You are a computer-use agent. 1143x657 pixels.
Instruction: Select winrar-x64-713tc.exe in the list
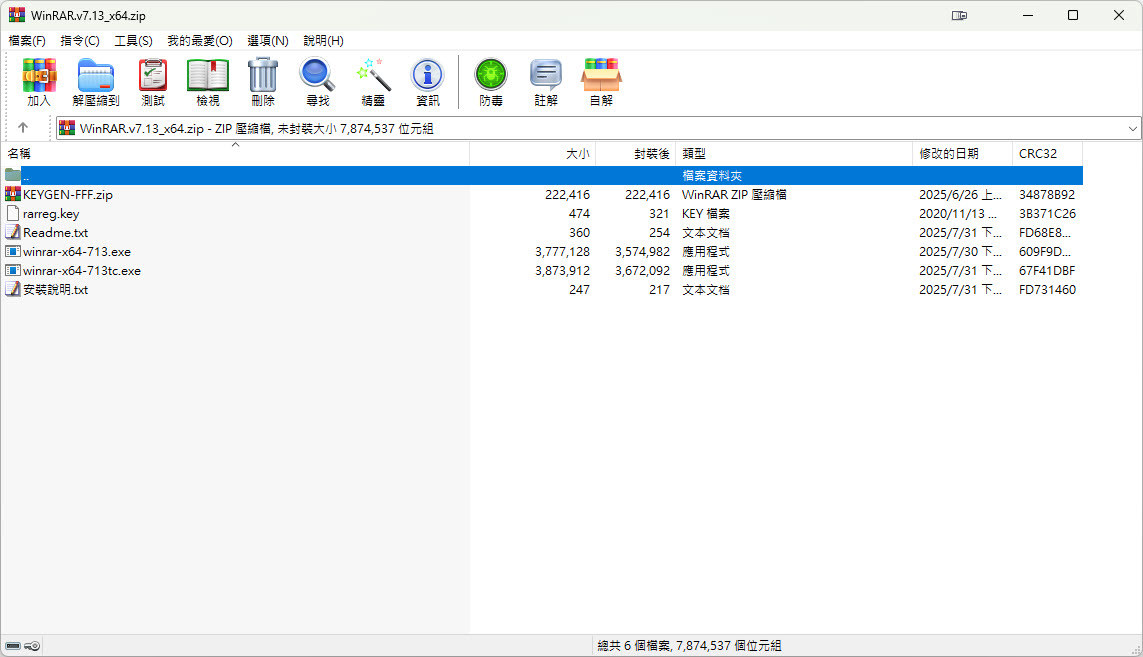tap(82, 271)
